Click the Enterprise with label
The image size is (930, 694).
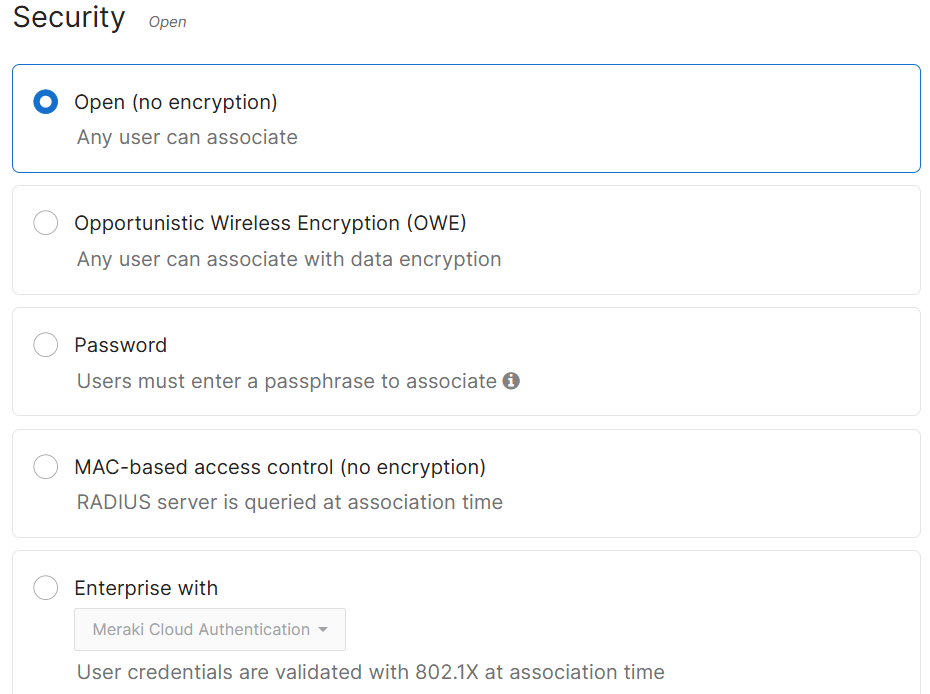coord(146,588)
